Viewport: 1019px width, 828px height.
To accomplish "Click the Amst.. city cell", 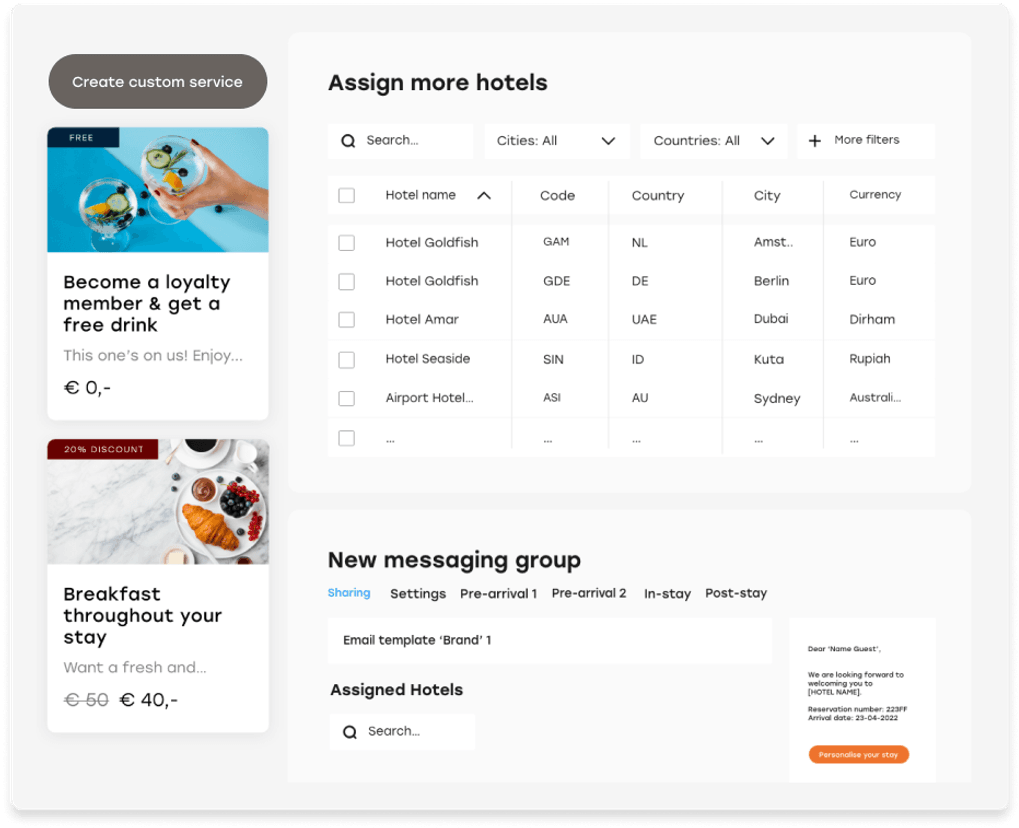I will click(x=773, y=242).
